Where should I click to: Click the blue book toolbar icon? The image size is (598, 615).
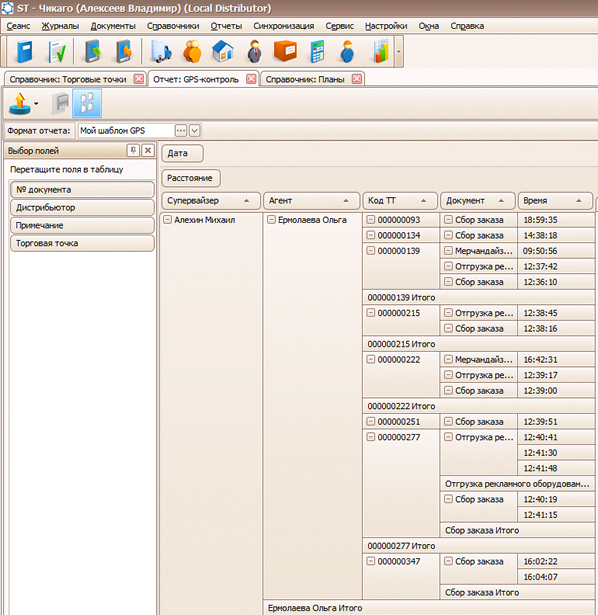coord(24,51)
